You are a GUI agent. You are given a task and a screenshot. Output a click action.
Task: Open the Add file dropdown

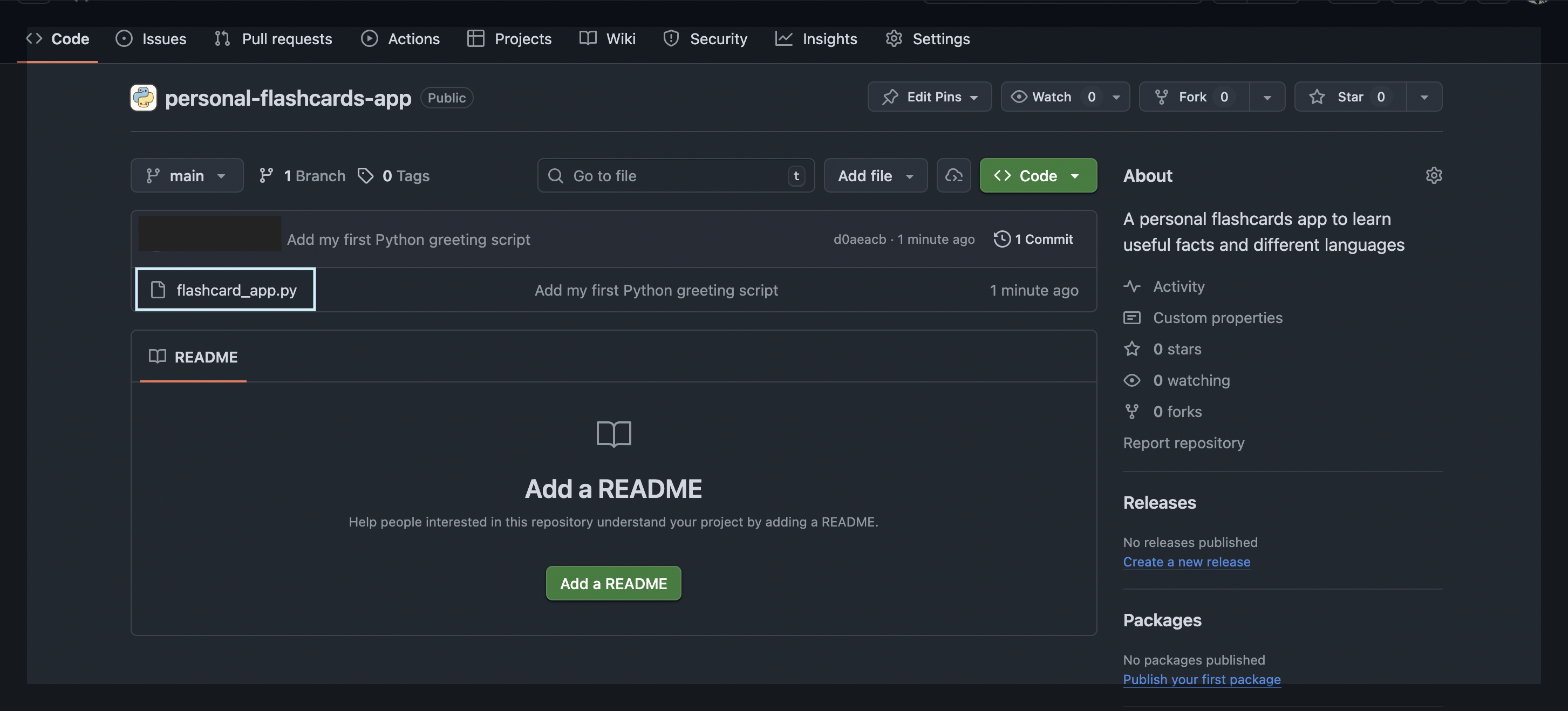(875, 175)
